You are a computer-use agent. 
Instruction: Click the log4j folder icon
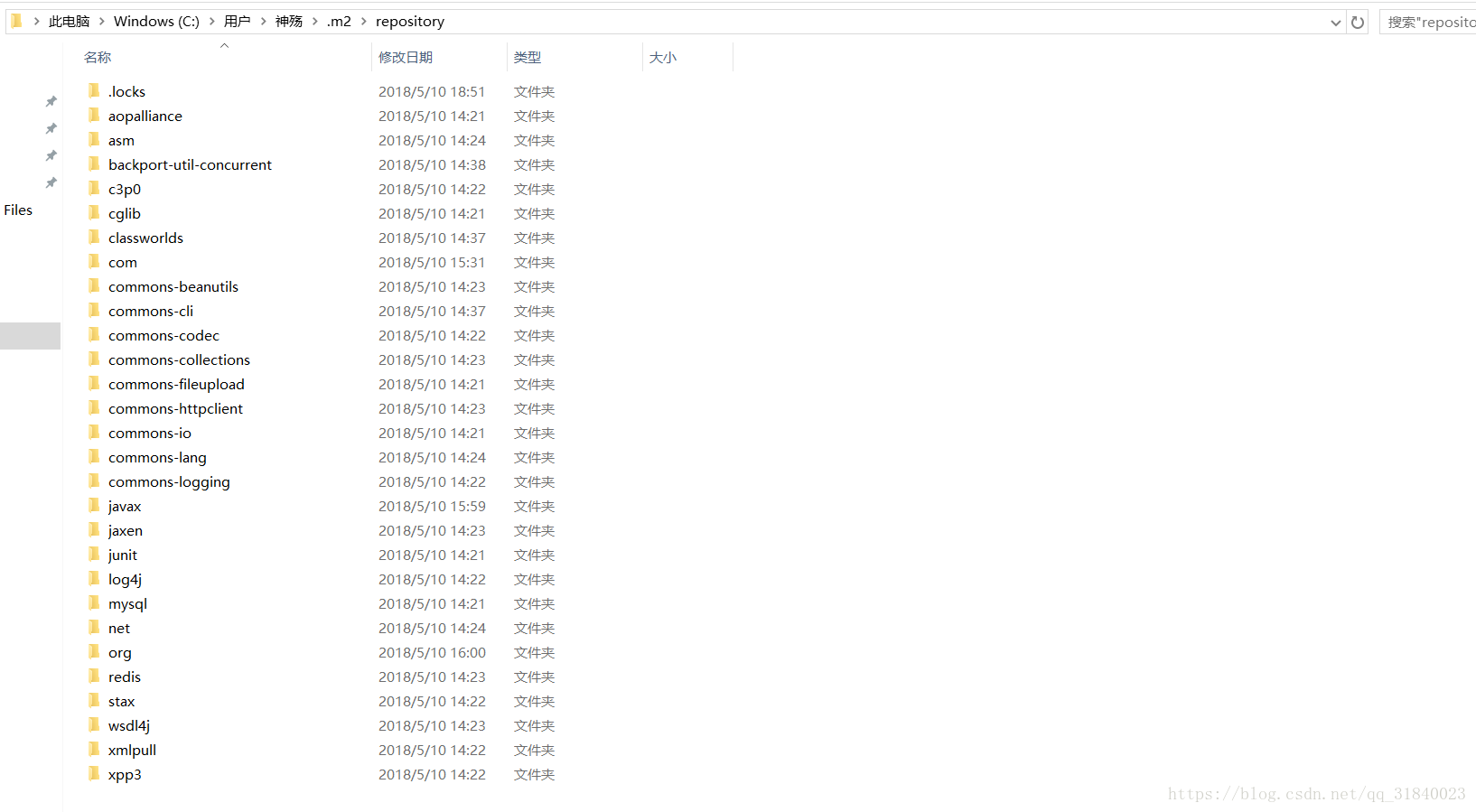(x=94, y=578)
